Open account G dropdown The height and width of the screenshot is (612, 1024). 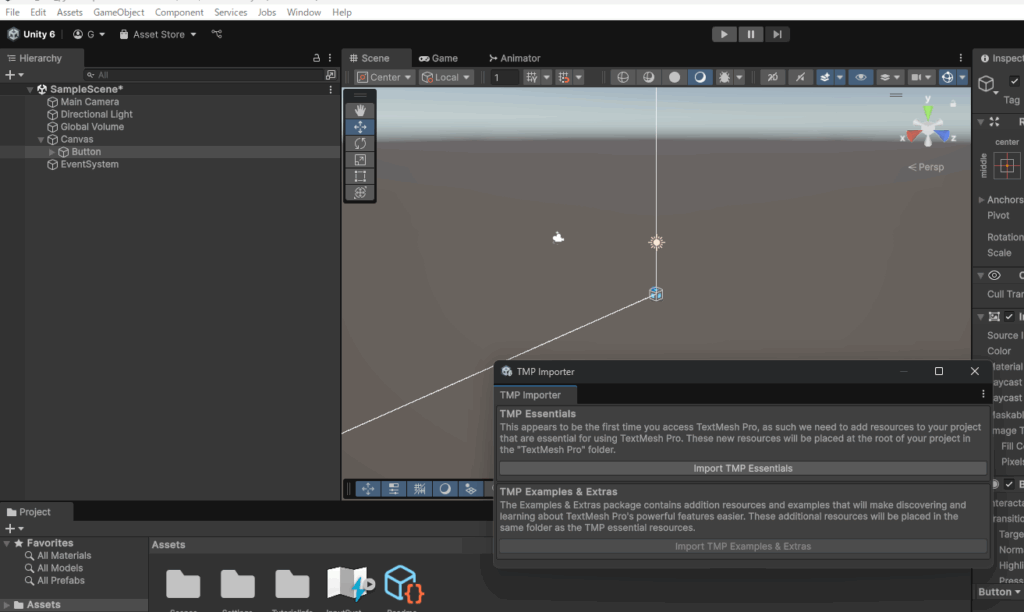coord(89,34)
